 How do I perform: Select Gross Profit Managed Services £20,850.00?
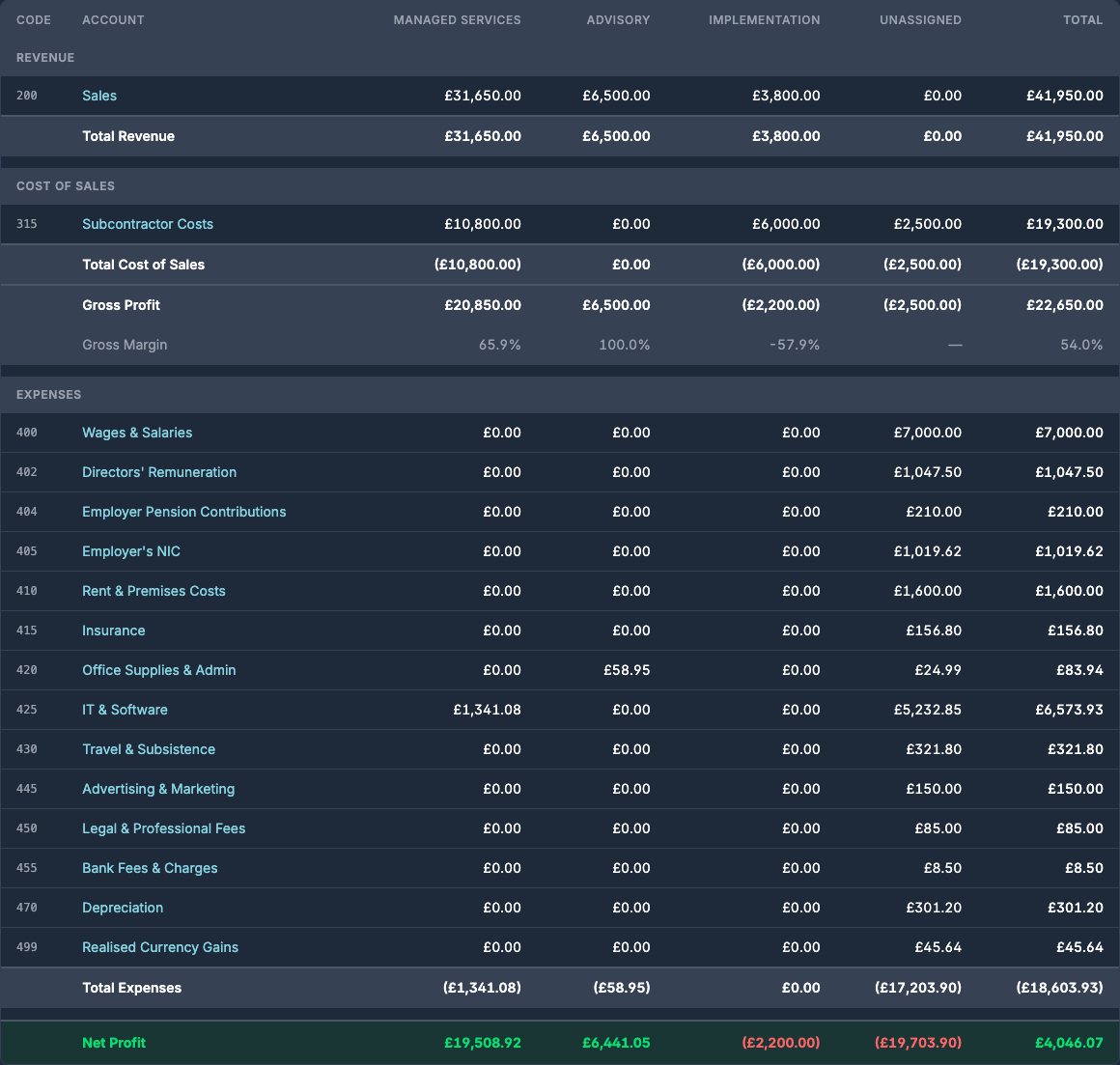coord(483,306)
